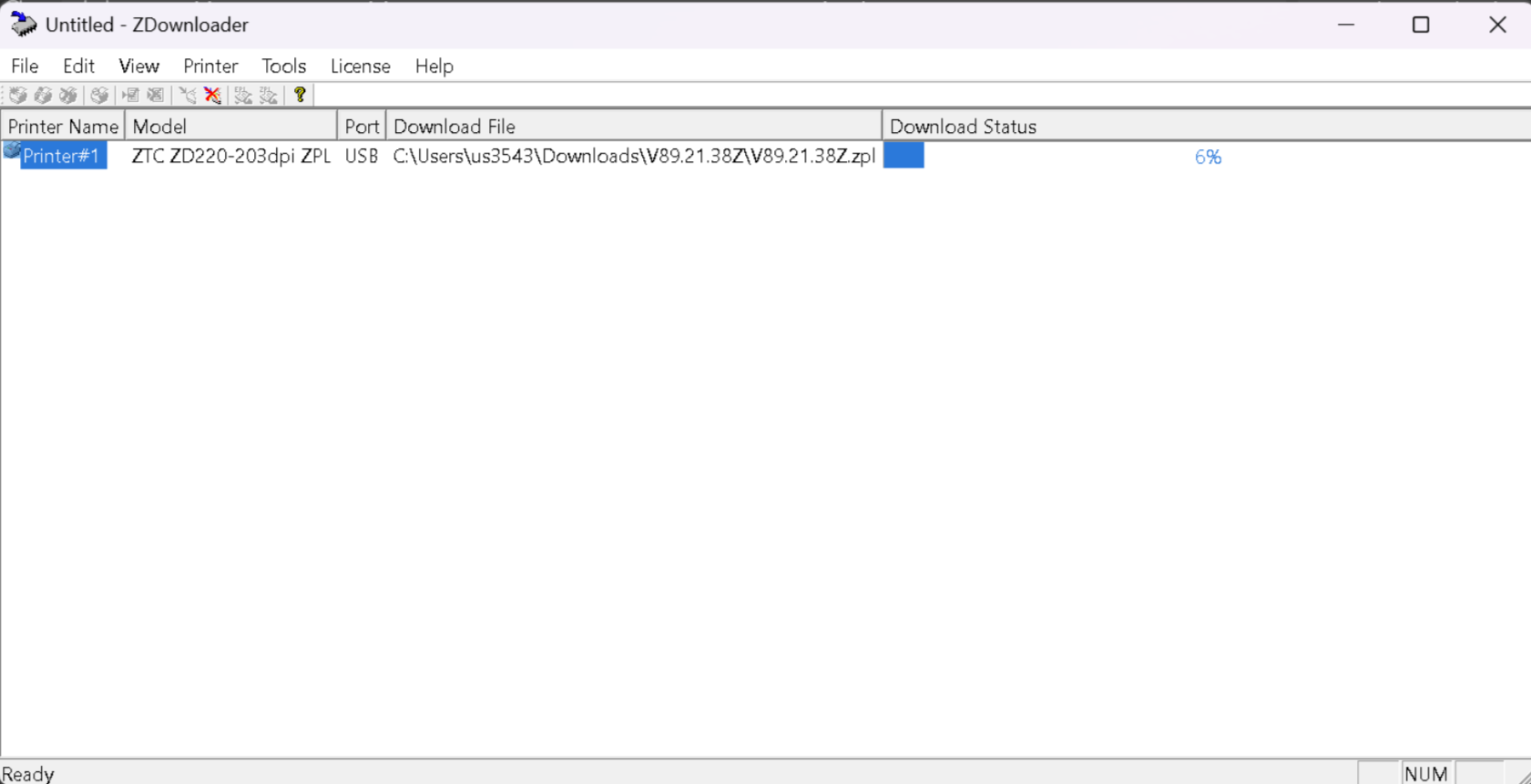Click the remove download file toolbar icon
1531x784 pixels.
point(156,95)
